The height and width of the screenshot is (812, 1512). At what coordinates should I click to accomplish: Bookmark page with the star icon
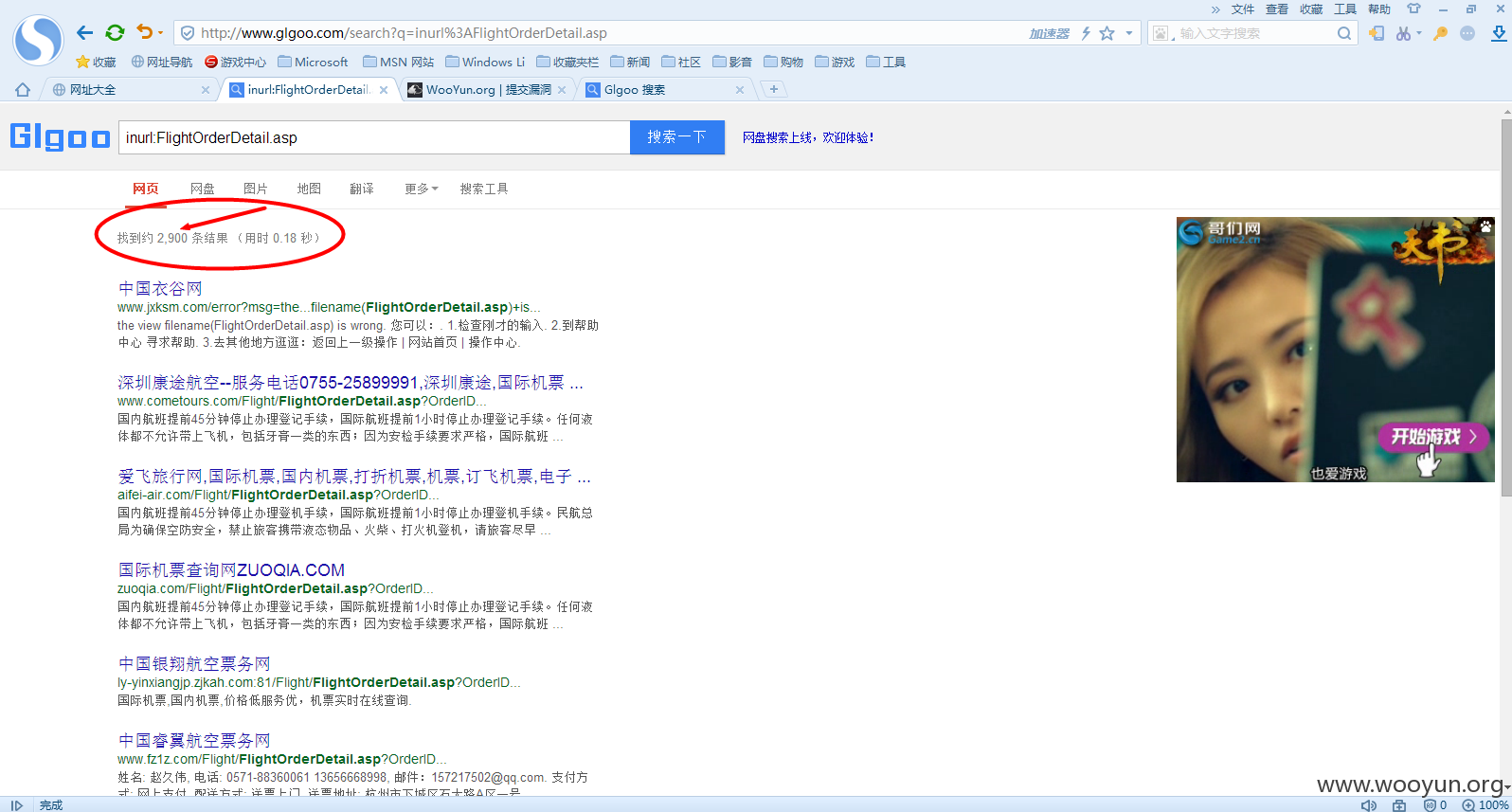pyautogui.click(x=1107, y=33)
